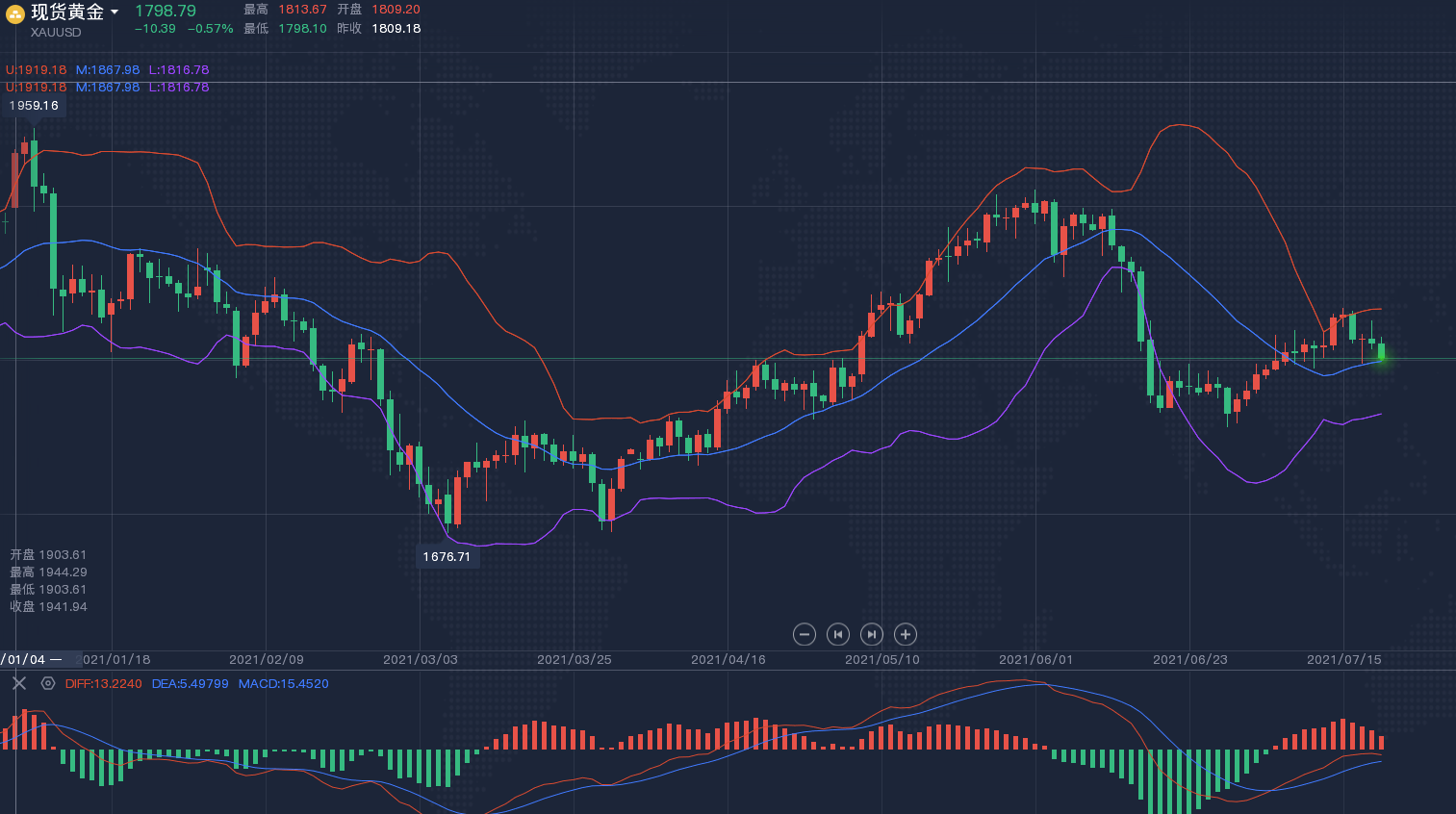Click the 2021/07/15 date on time axis
The width and height of the screenshot is (1456, 814).
(x=1344, y=660)
